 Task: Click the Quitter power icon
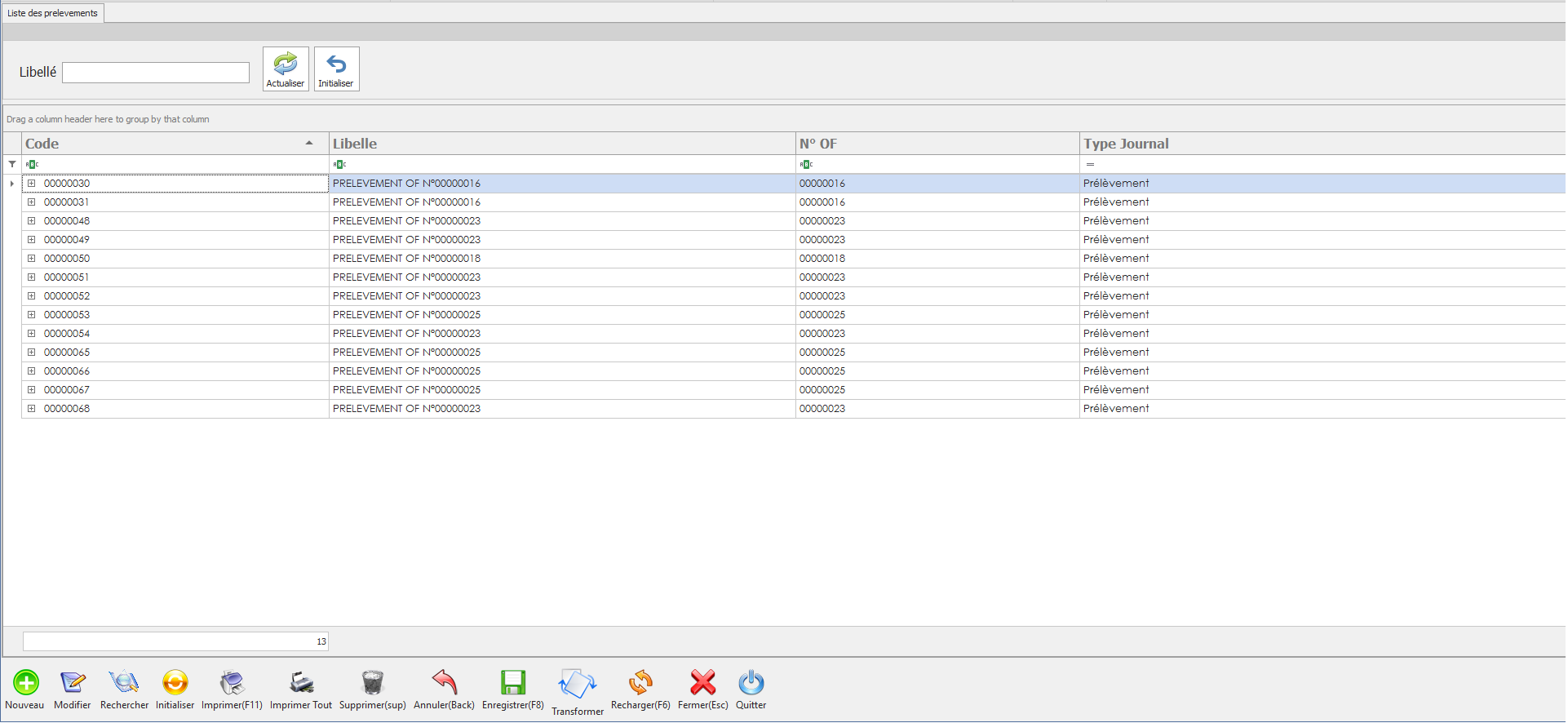pyautogui.click(x=751, y=683)
